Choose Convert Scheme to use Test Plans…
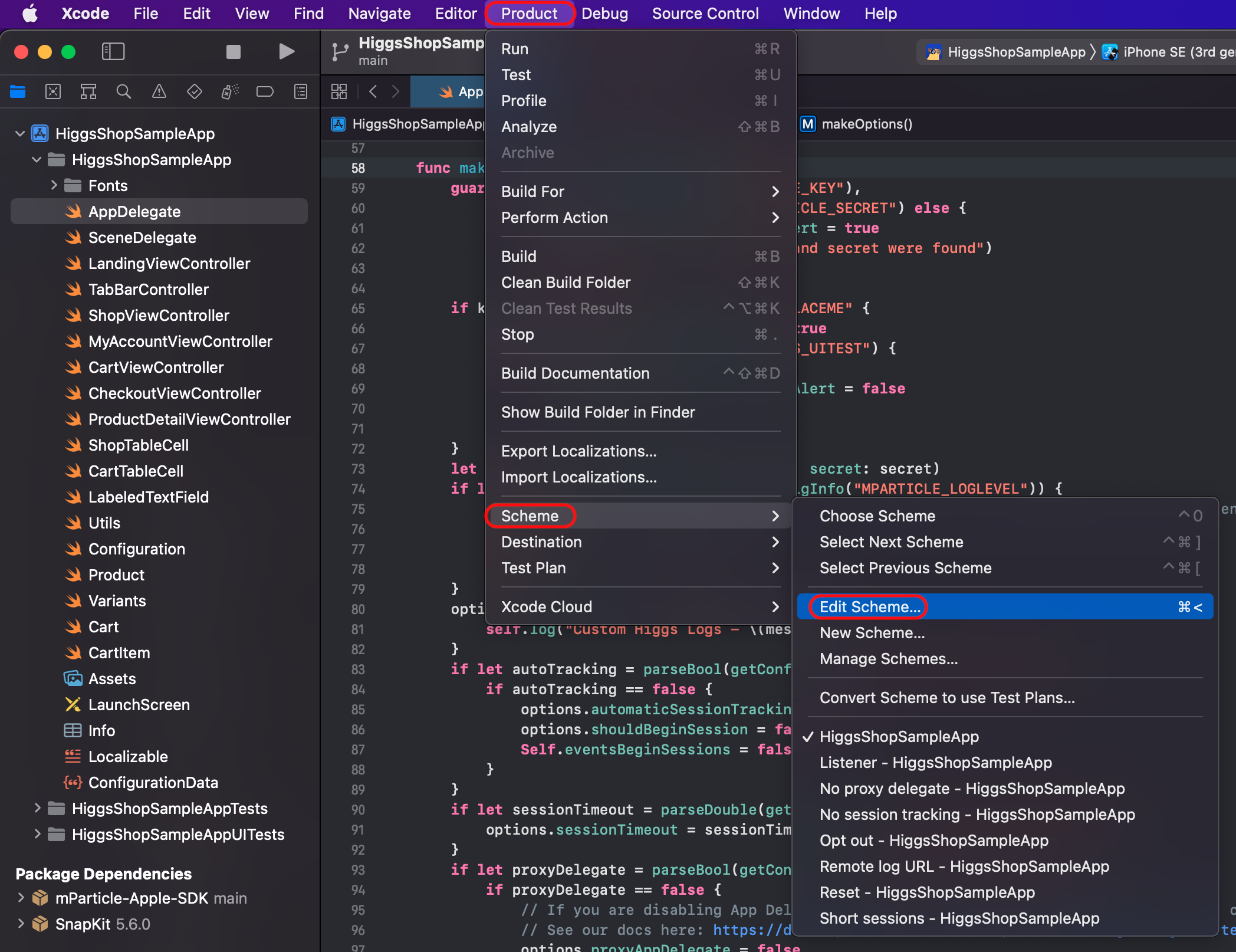This screenshot has width=1236, height=952. tap(1005, 698)
